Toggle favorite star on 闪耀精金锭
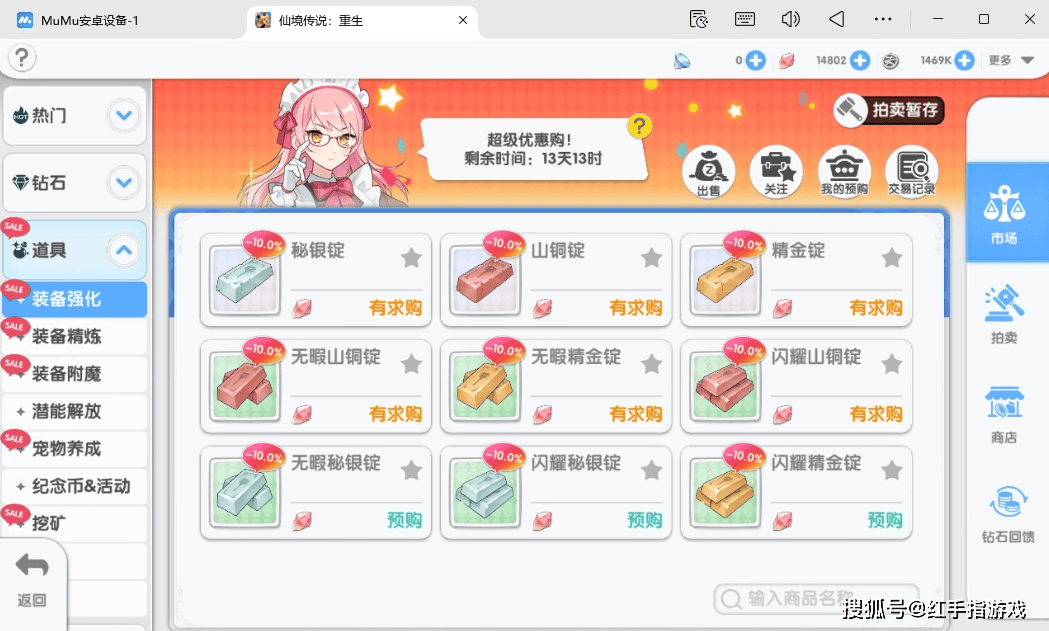 point(892,470)
